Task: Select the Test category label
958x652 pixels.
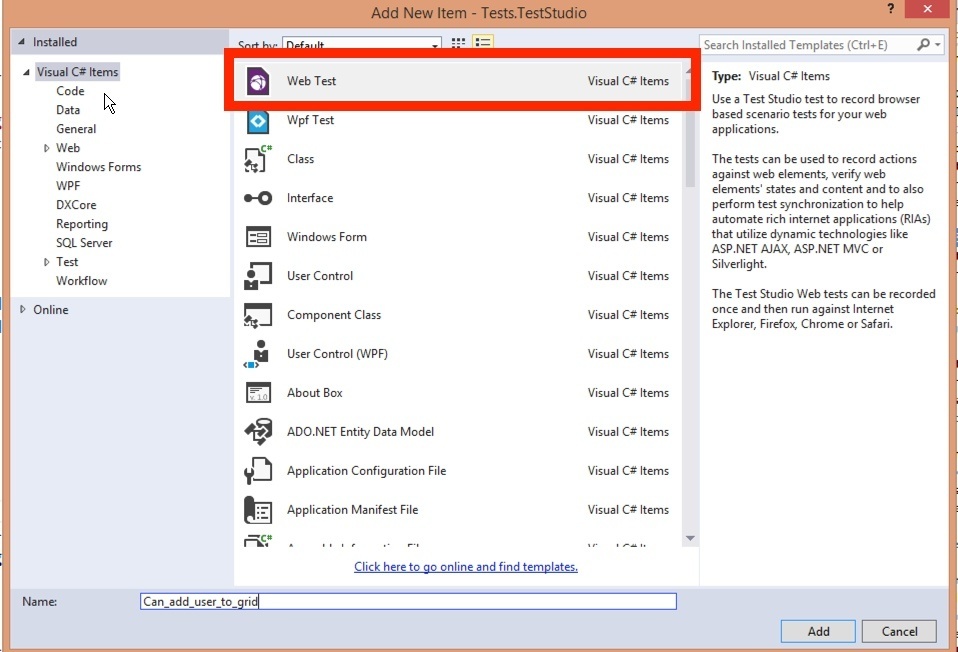Action: [x=67, y=262]
